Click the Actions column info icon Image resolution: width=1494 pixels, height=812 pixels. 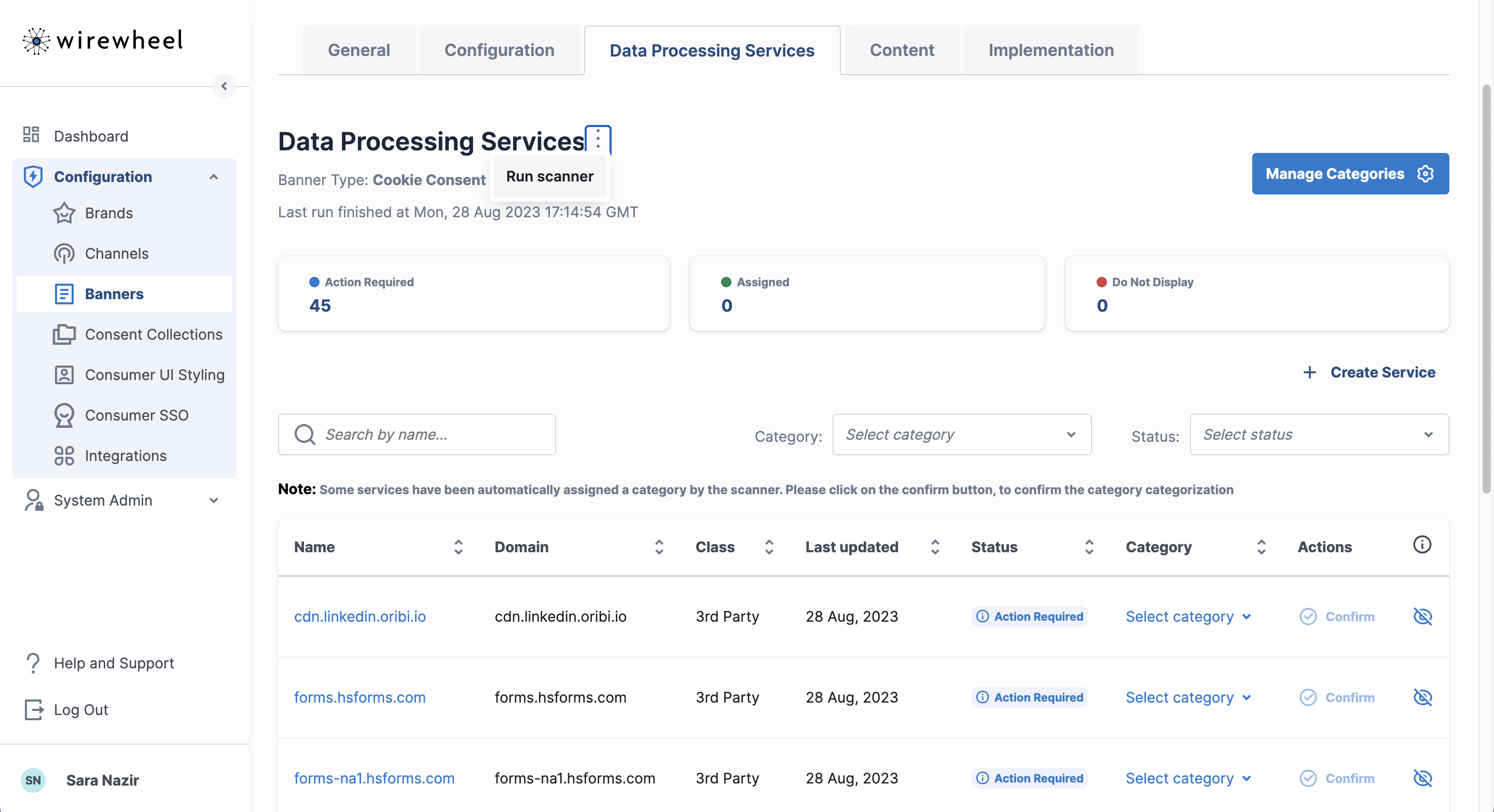click(1421, 545)
